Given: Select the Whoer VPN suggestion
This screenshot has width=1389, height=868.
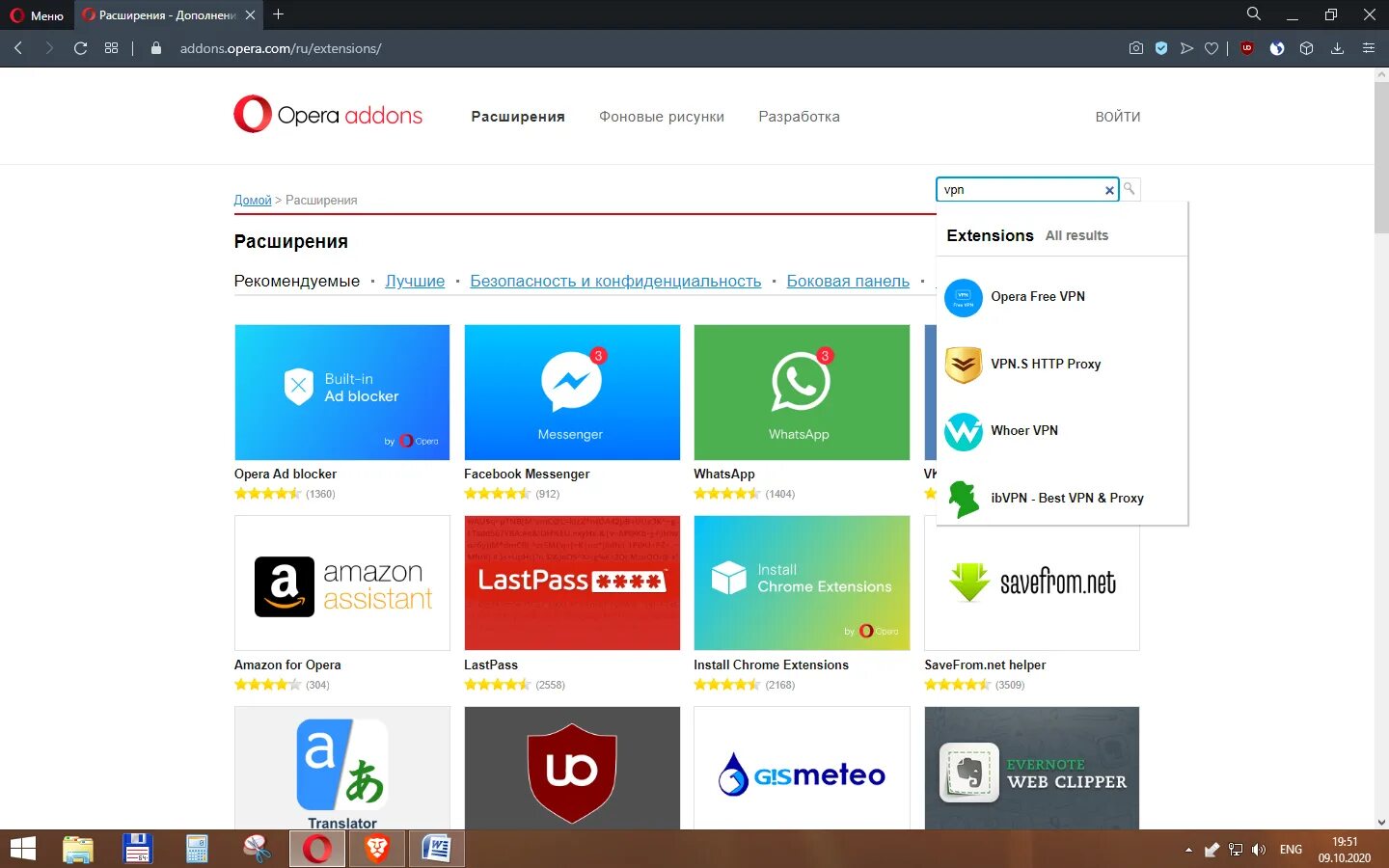Looking at the screenshot, I should pos(1062,431).
